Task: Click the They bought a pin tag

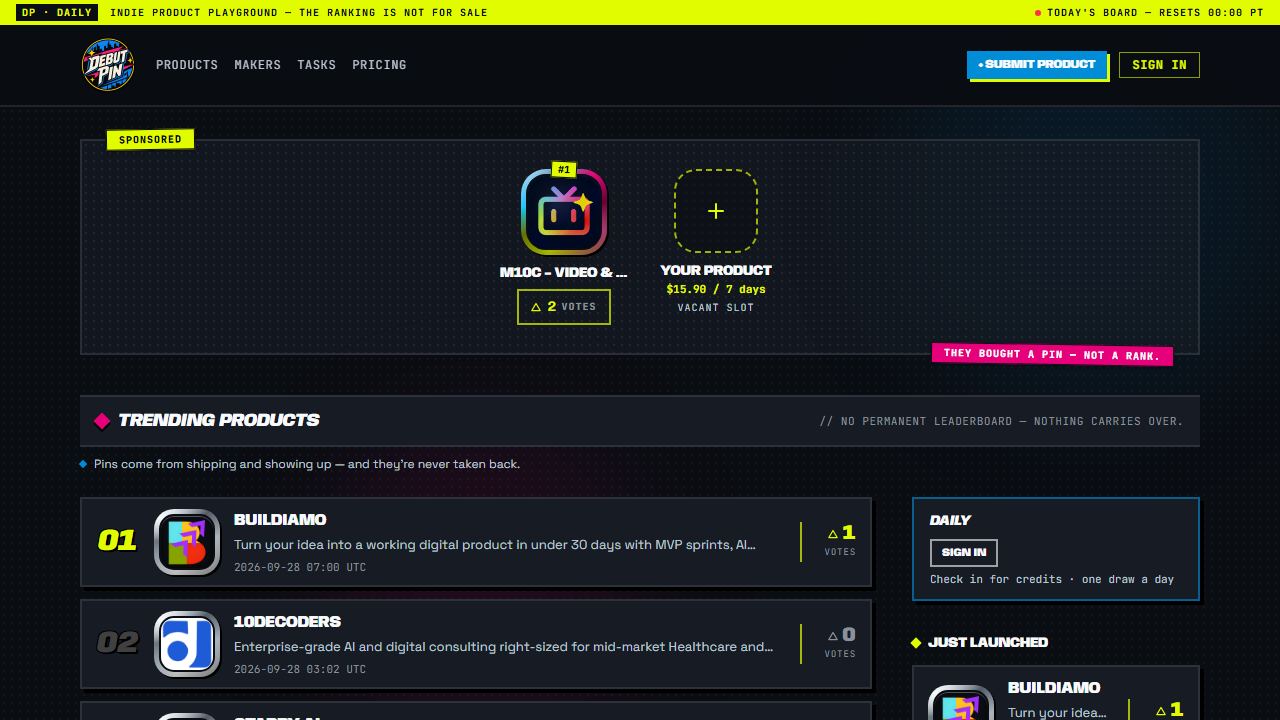Action: [x=1052, y=354]
